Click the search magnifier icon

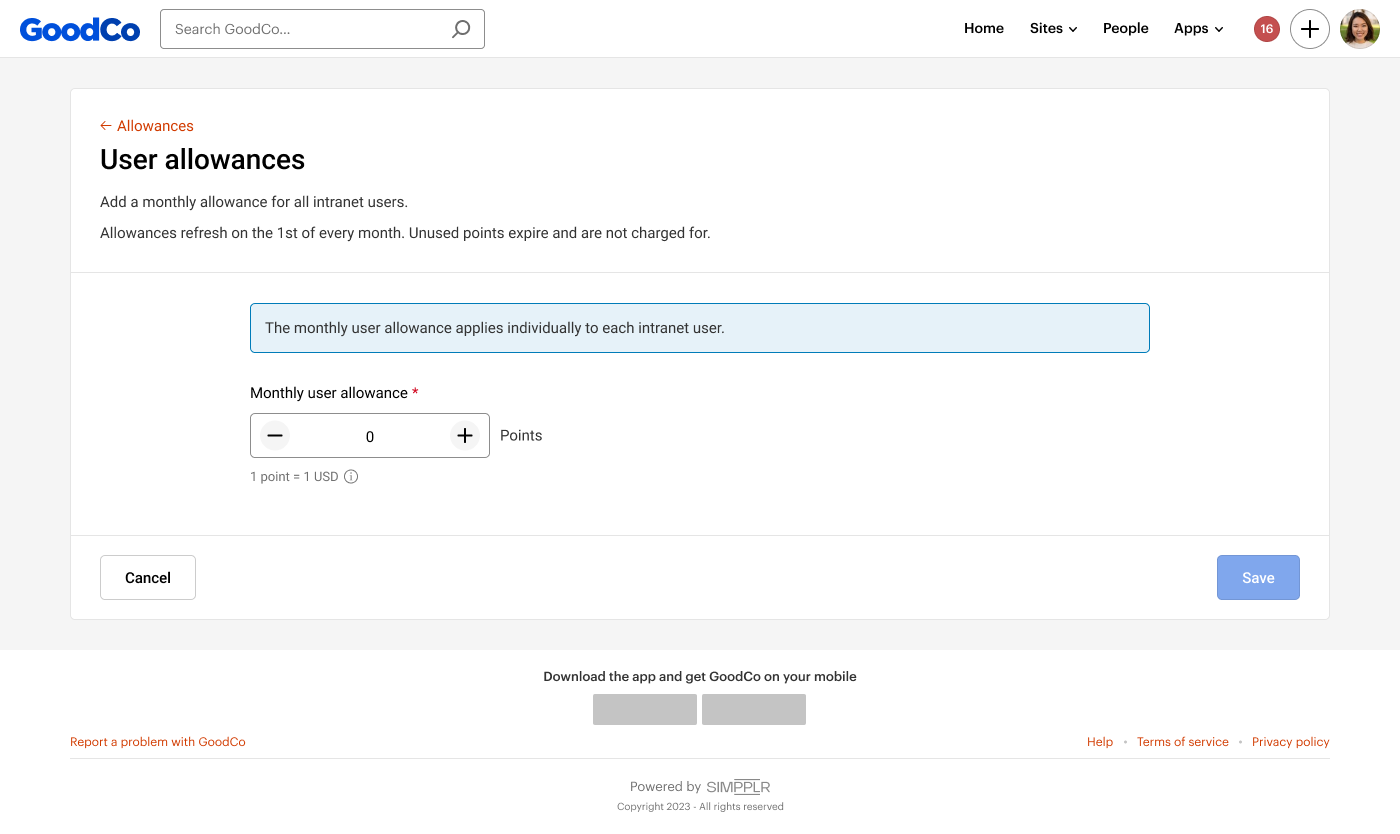tap(461, 29)
